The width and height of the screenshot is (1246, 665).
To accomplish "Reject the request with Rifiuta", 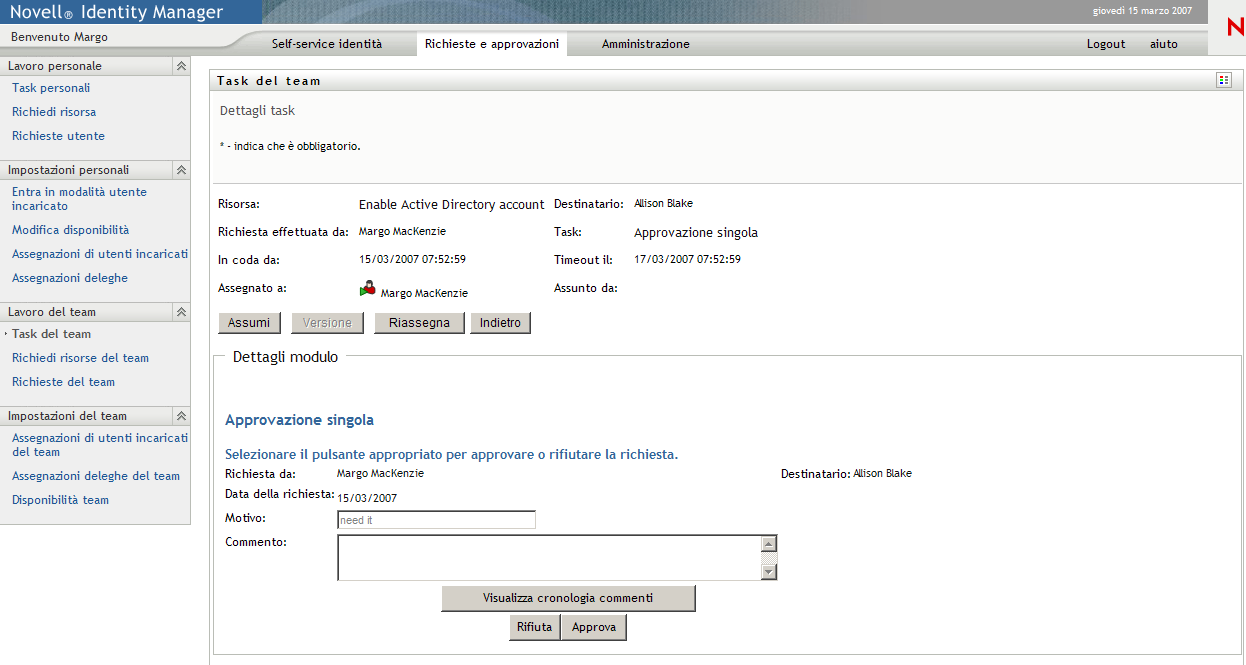I will [535, 627].
